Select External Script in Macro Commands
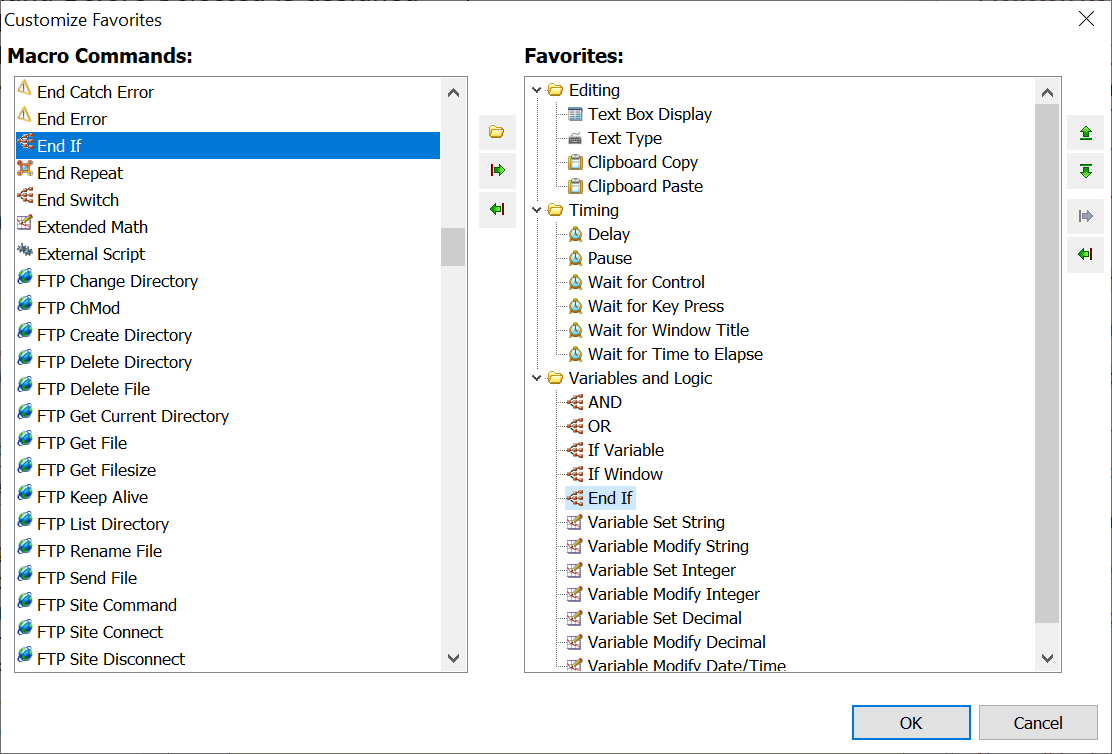 click(x=91, y=254)
